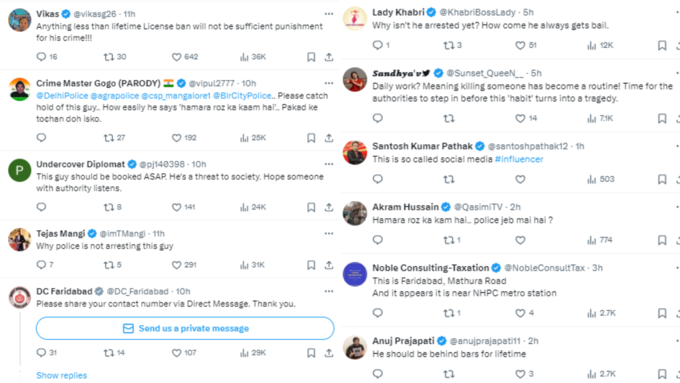
Task: Share DC Faridabad's tweet
Action: pyautogui.click(x=329, y=353)
